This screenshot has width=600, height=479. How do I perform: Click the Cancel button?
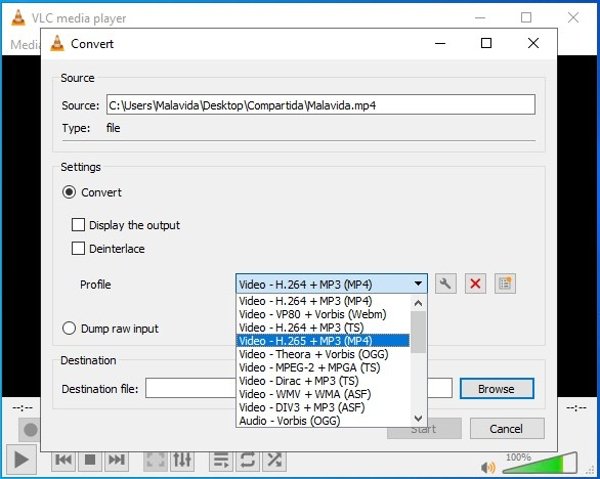[507, 428]
